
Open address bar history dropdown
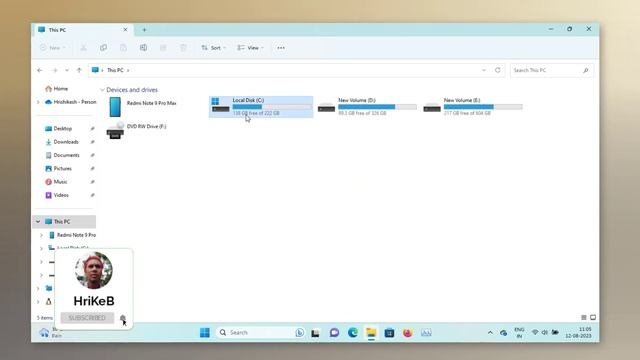484,70
